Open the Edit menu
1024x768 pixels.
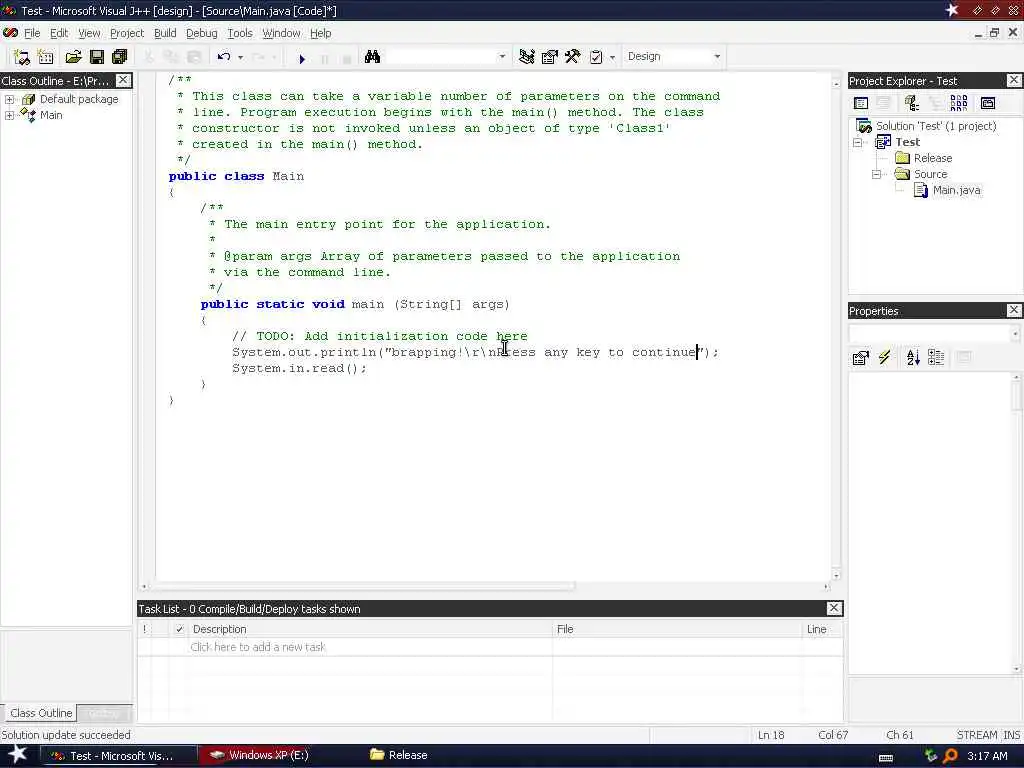[59, 33]
